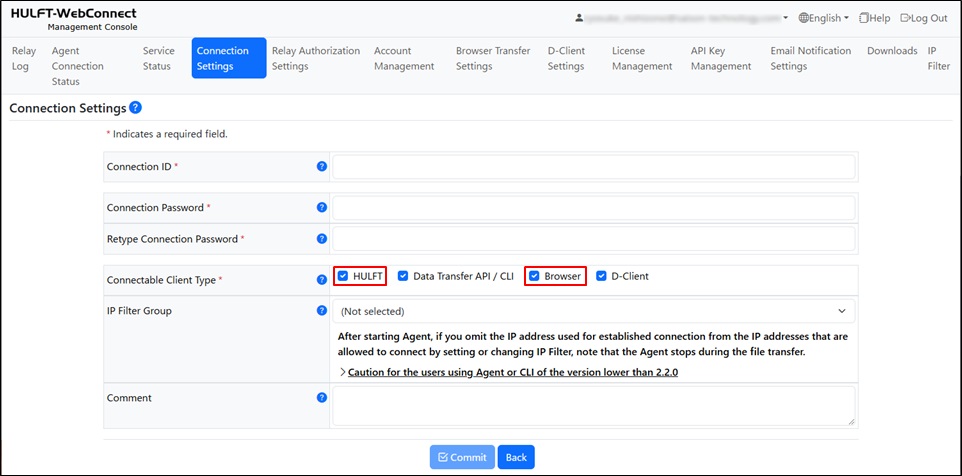
Task: Focus the Retype Connection Password field
Action: point(593,239)
